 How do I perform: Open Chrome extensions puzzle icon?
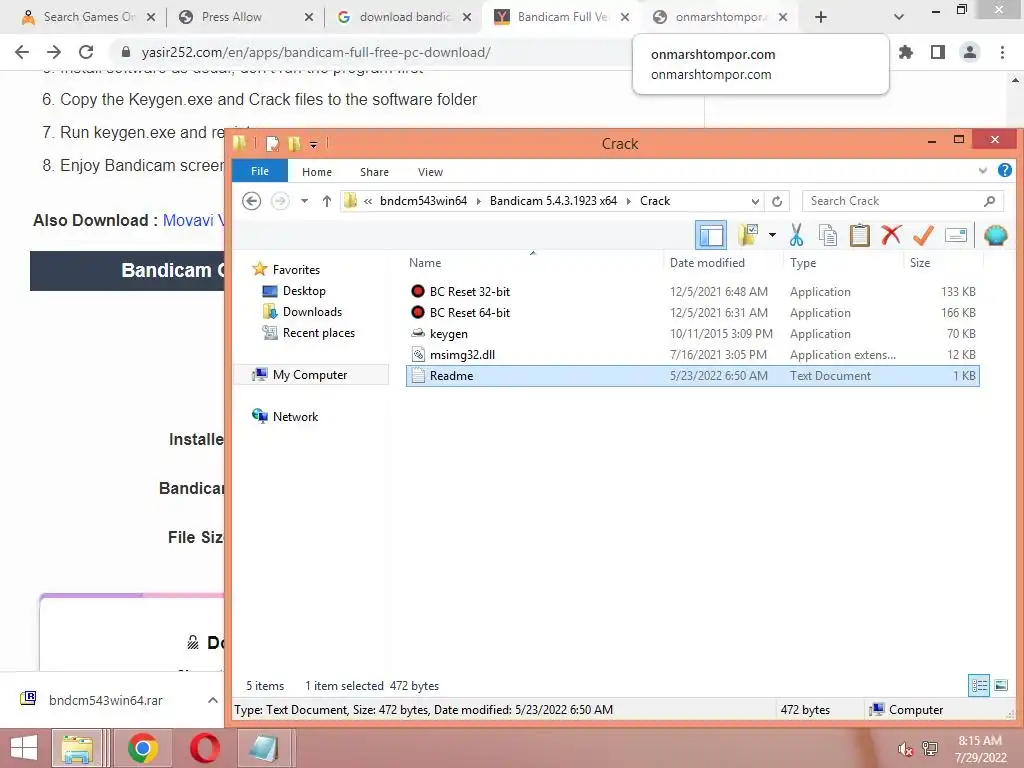pos(906,52)
